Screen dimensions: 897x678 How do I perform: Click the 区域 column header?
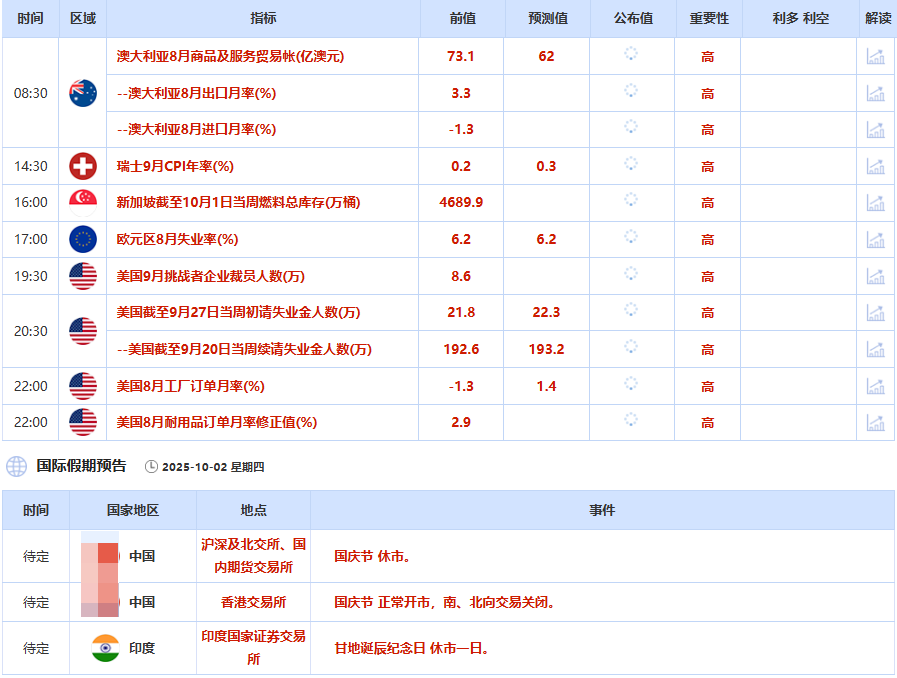click(x=83, y=18)
